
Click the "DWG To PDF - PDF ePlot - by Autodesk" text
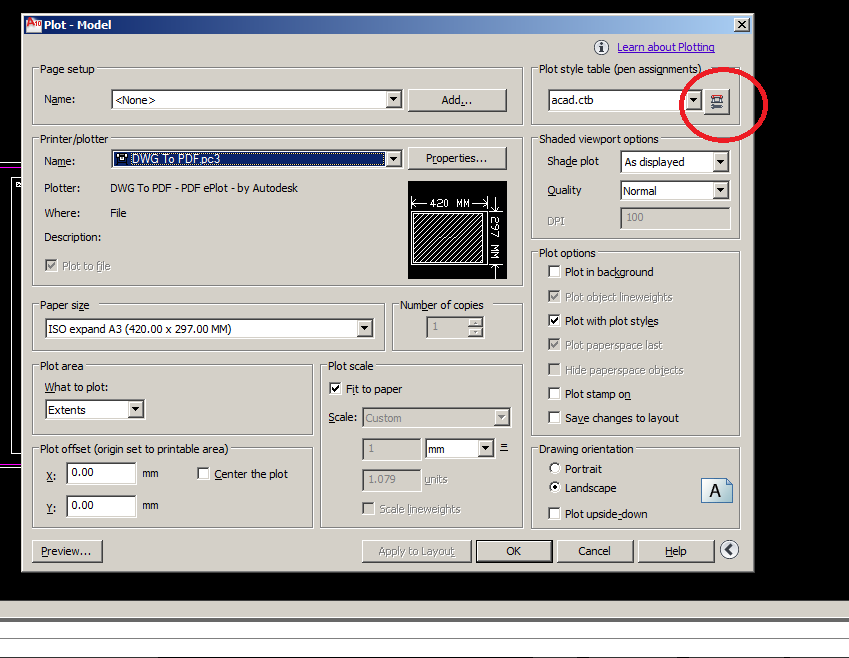coord(204,188)
